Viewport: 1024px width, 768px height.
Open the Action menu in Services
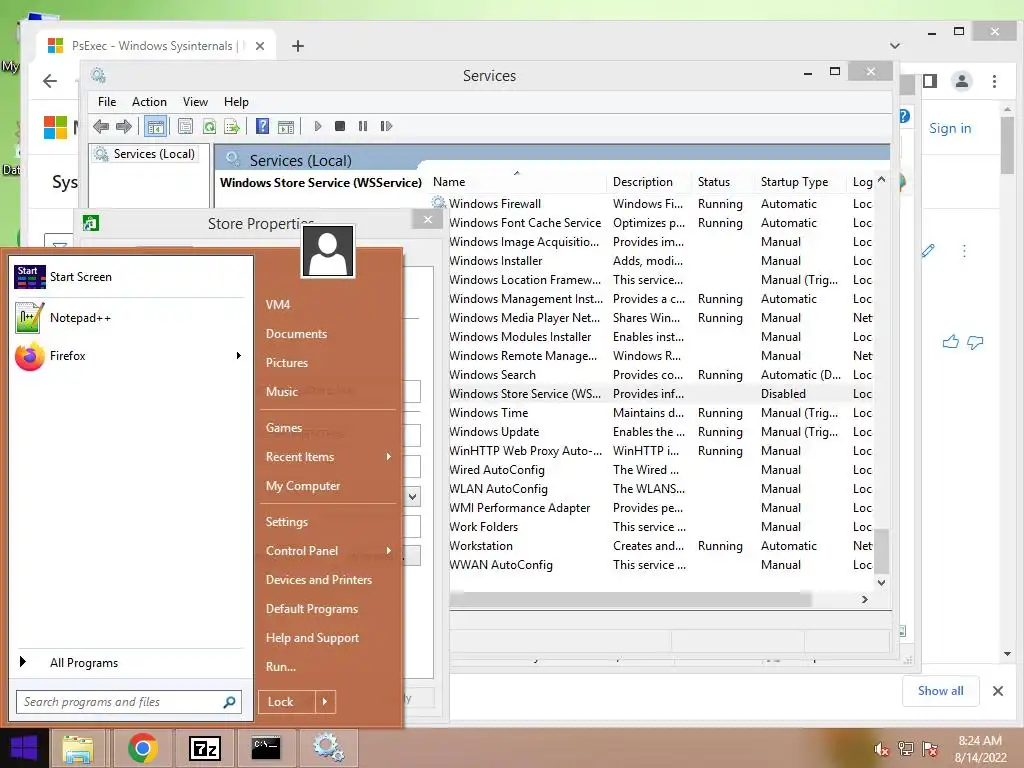click(x=149, y=102)
